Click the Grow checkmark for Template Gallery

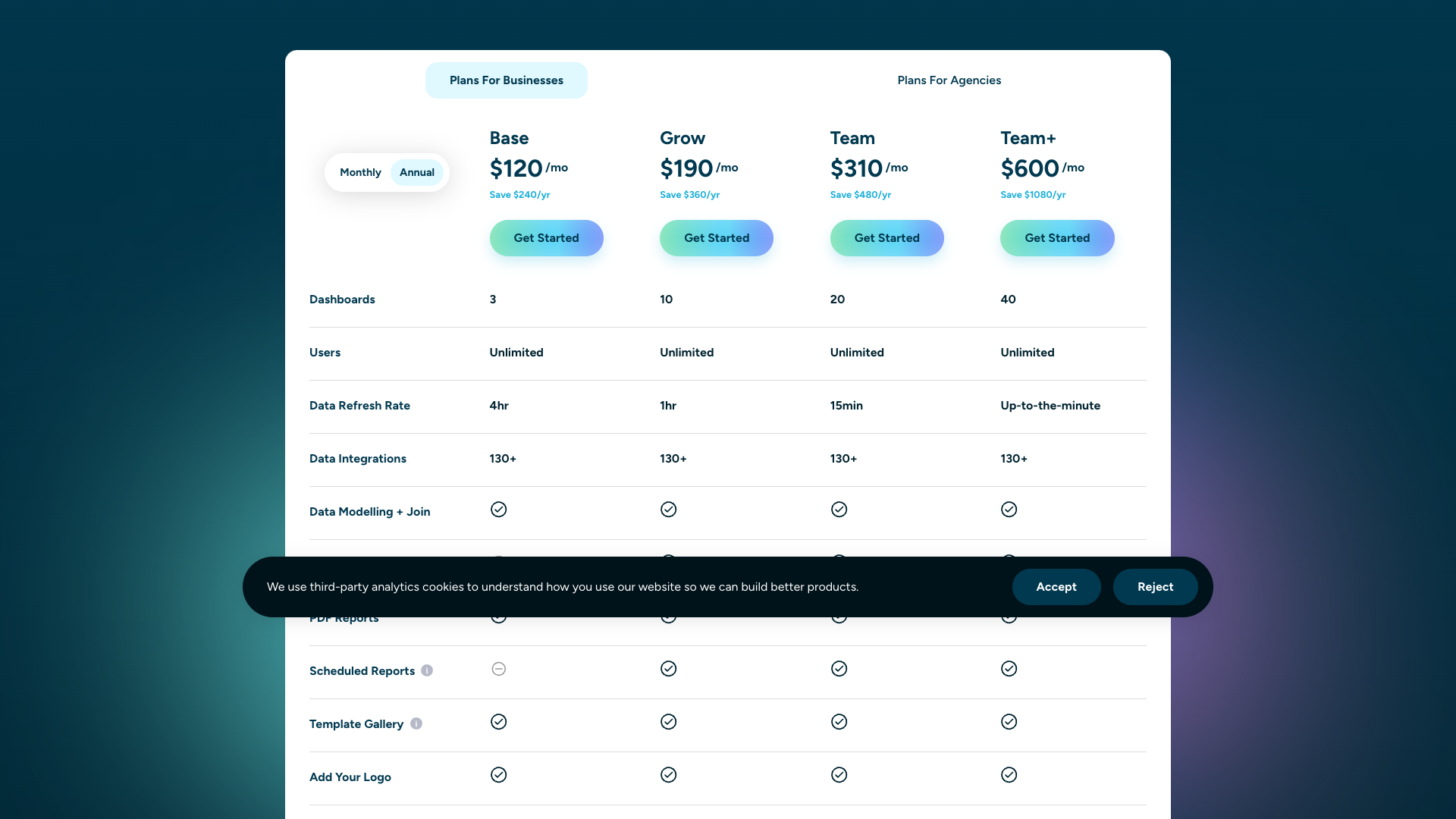[x=669, y=721]
